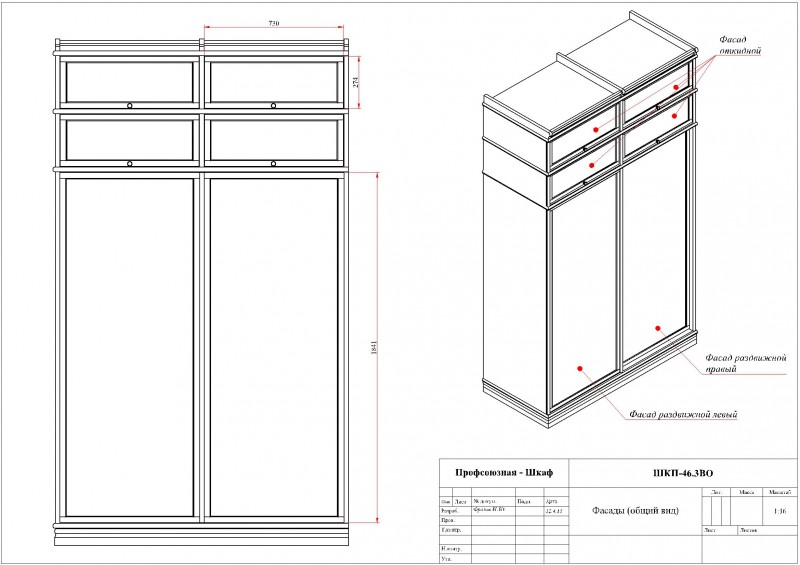Select the 'Фасад раздвижной левый' callout label

click(683, 414)
